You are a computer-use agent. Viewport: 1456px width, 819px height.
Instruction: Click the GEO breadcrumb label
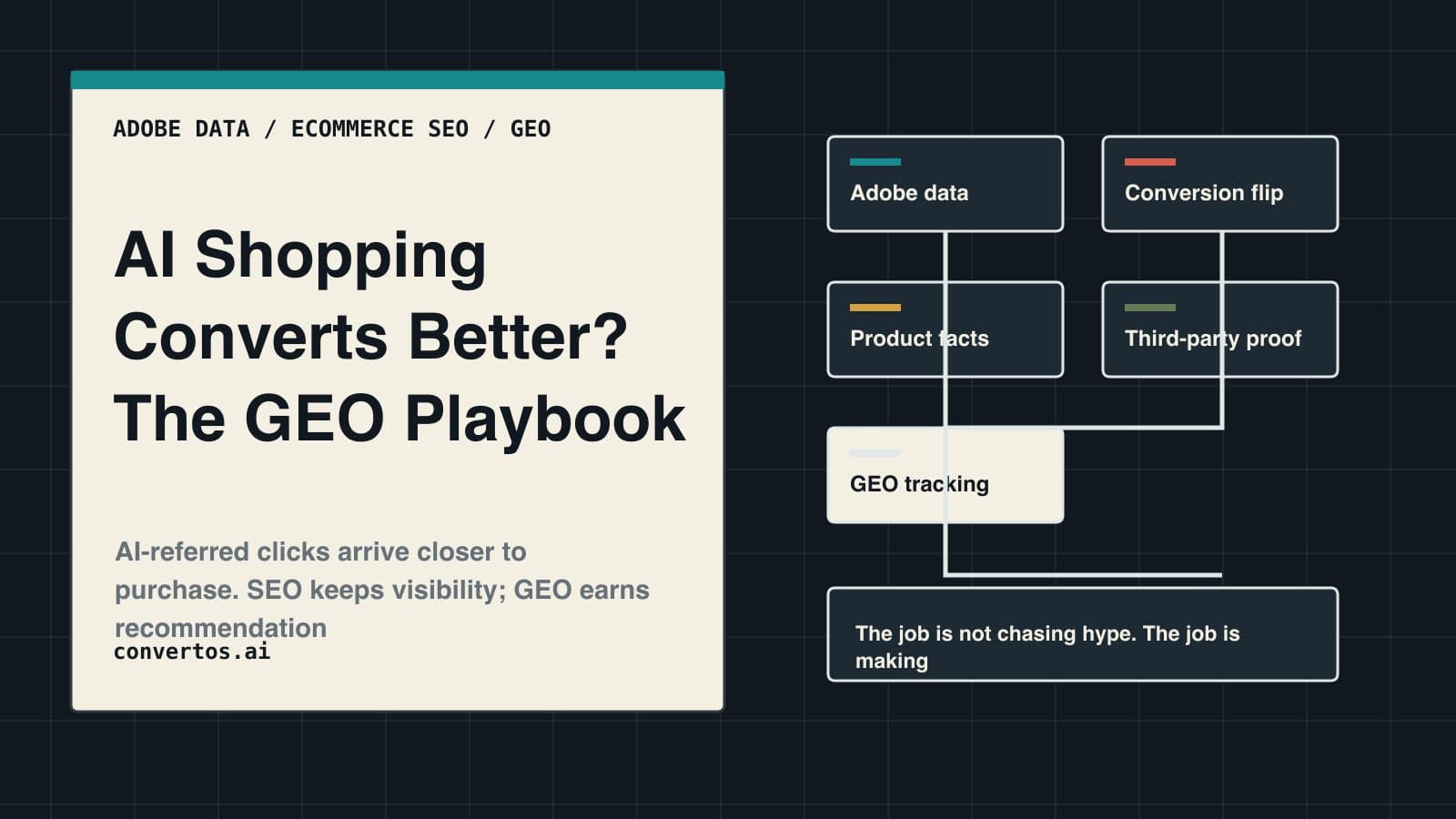coord(531,129)
